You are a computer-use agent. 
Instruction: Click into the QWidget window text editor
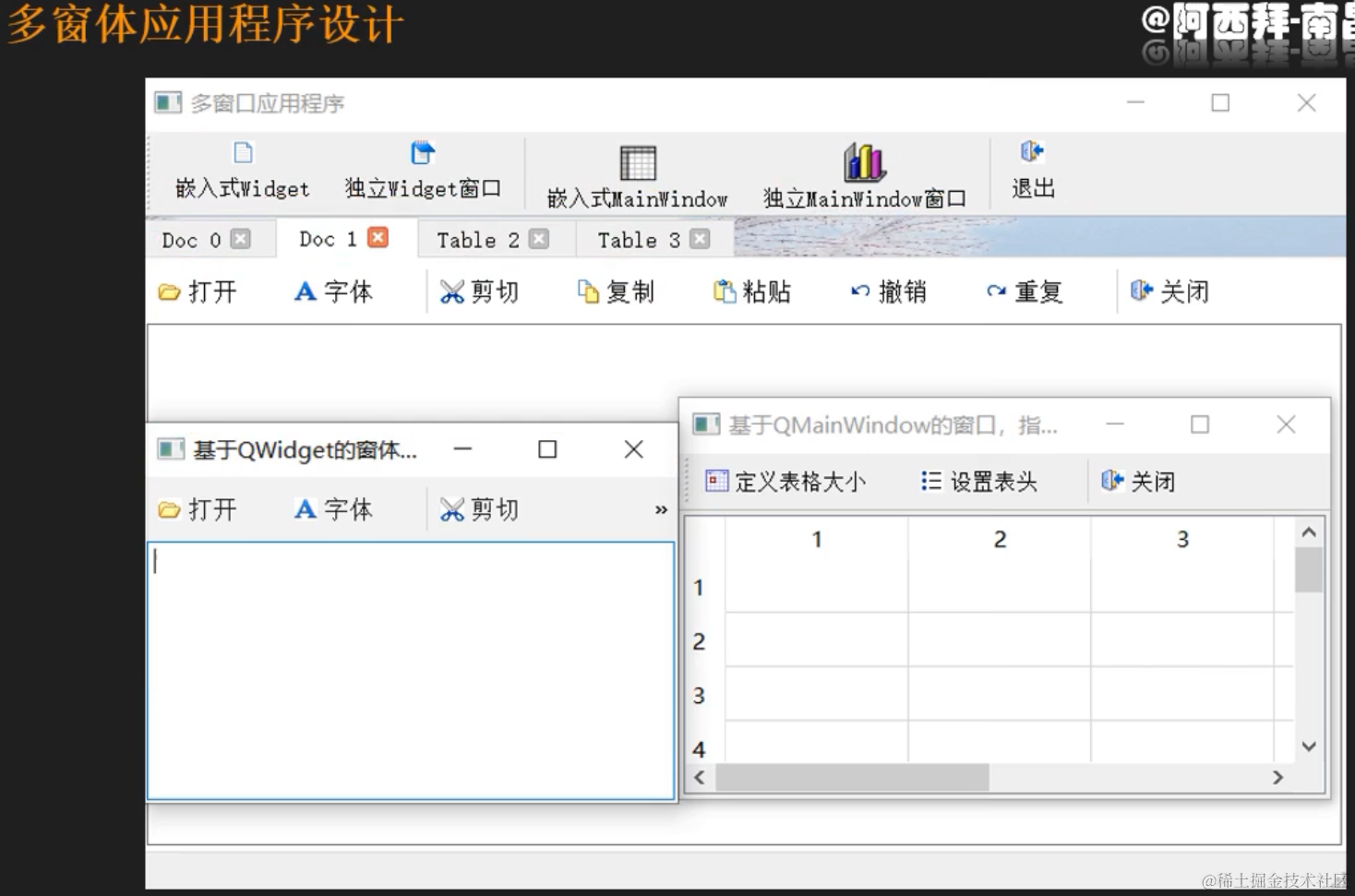click(411, 671)
